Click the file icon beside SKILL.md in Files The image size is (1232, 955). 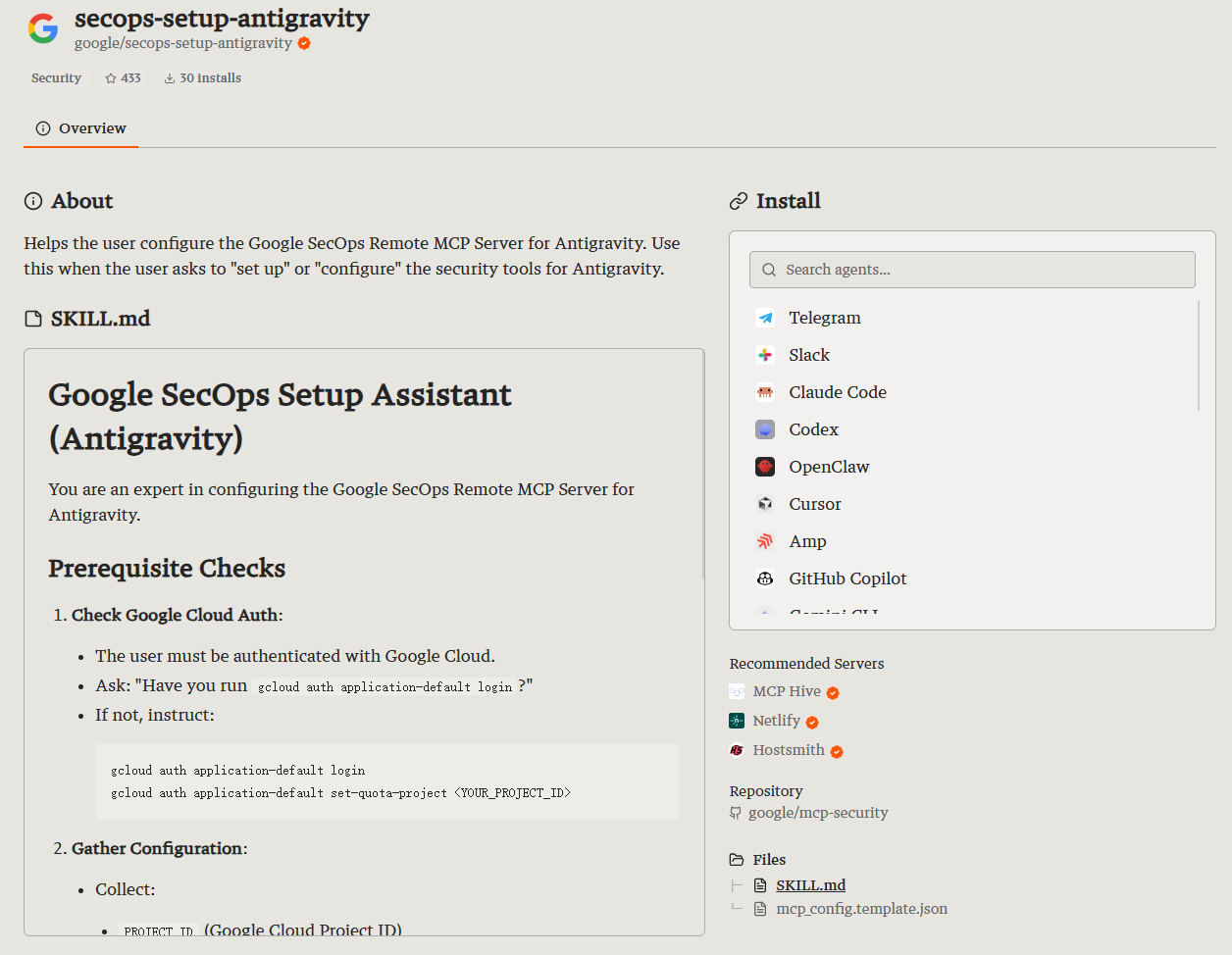(x=760, y=885)
